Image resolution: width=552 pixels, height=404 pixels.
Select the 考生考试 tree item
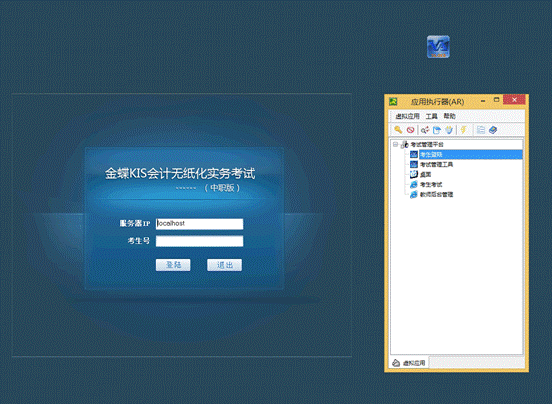[431, 184]
